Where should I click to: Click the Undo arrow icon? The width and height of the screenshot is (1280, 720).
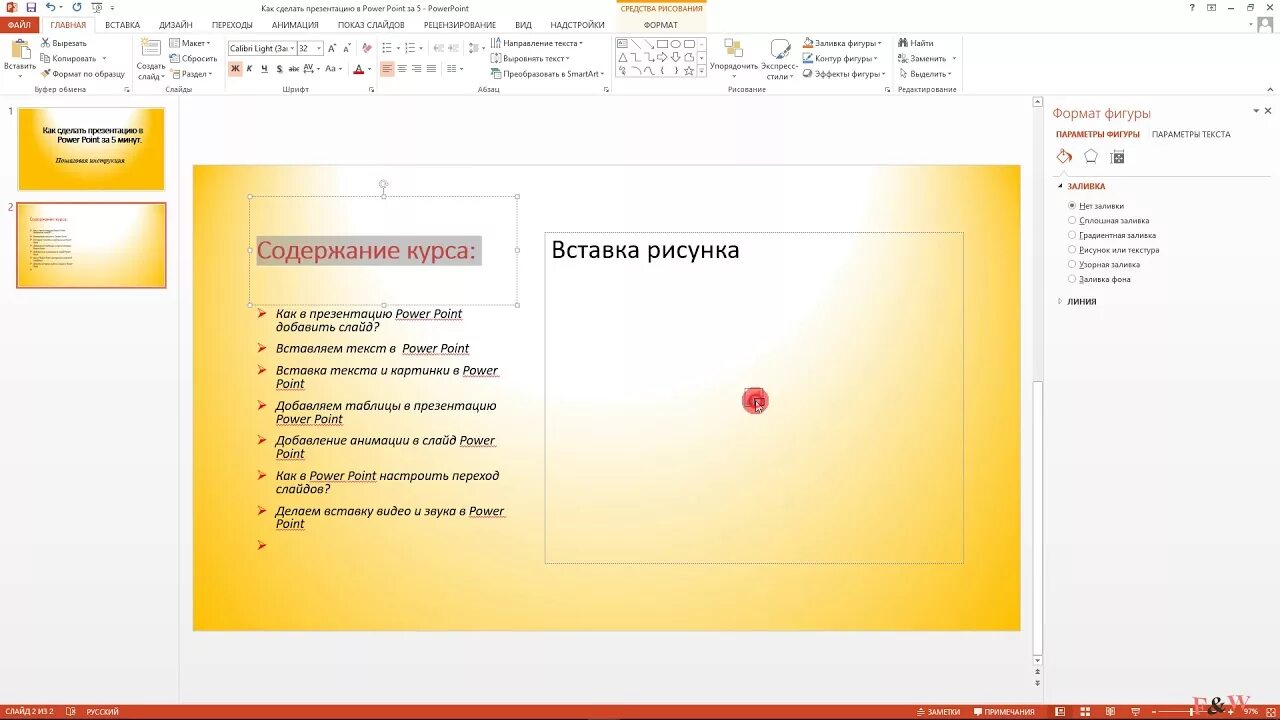tap(50, 7)
